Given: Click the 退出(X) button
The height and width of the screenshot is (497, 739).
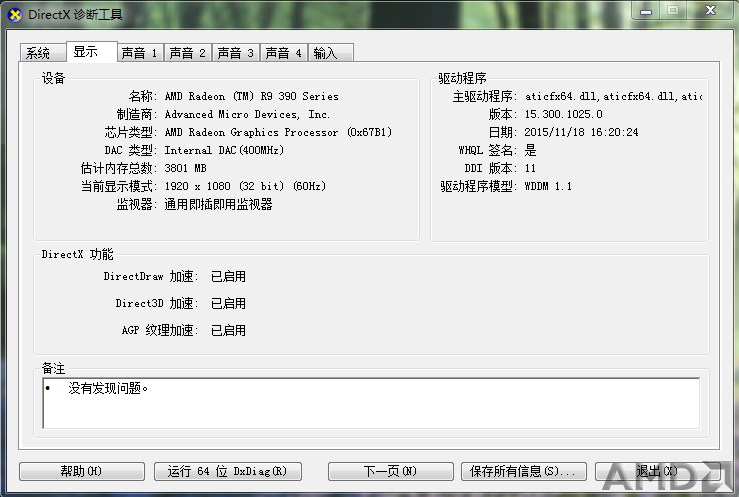Looking at the screenshot, I should pos(657,471).
